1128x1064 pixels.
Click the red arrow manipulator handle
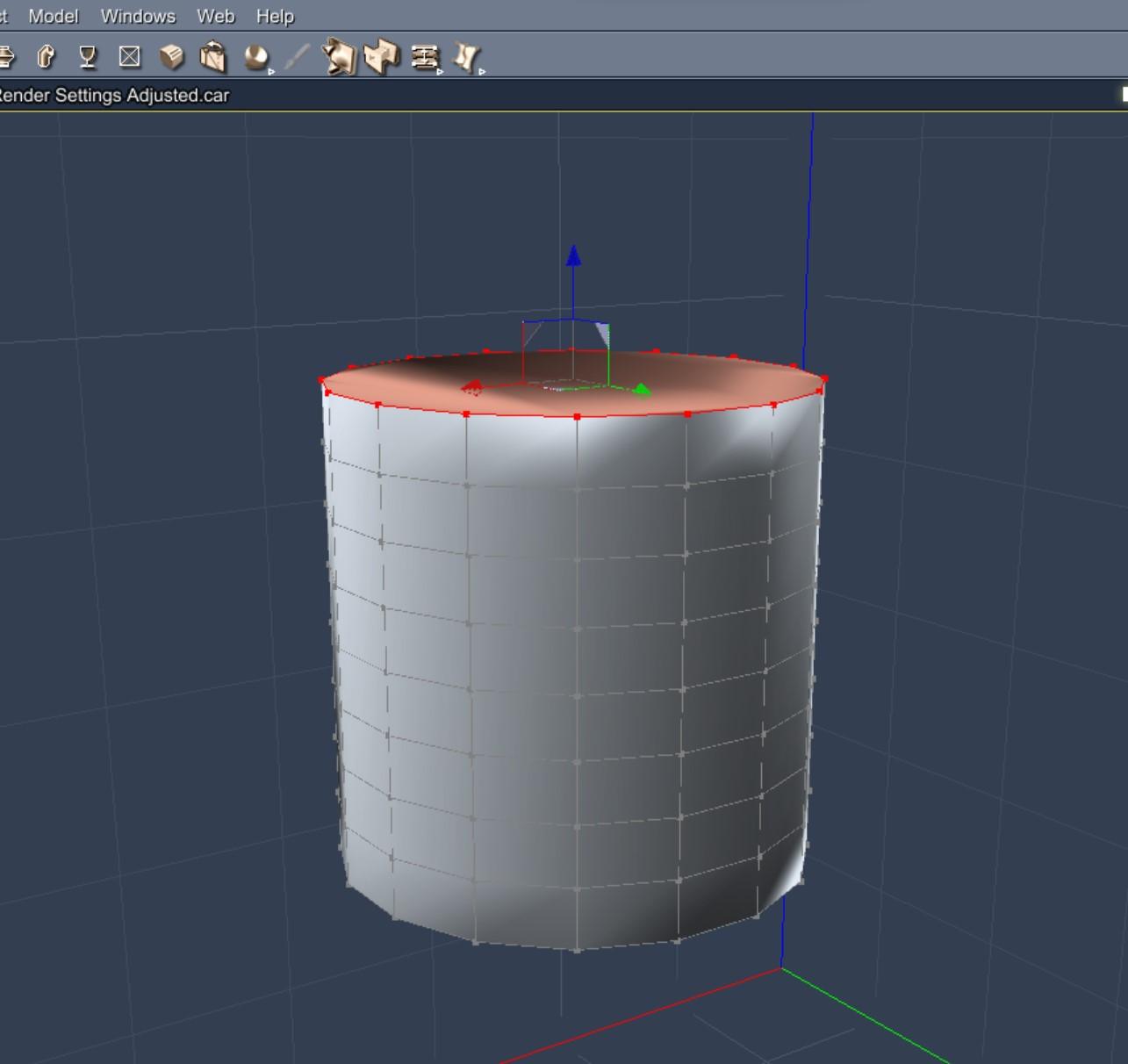(x=472, y=387)
